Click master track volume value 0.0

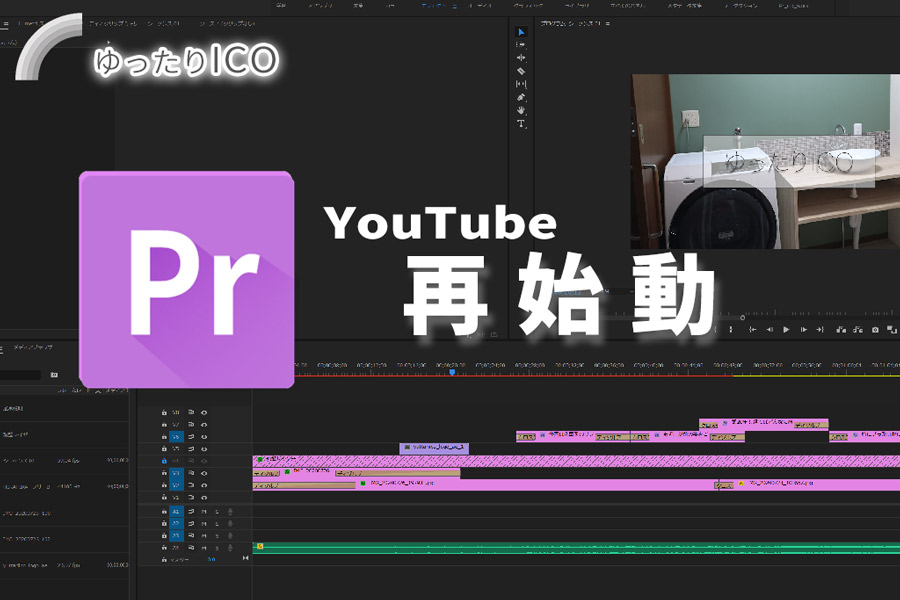(x=211, y=559)
